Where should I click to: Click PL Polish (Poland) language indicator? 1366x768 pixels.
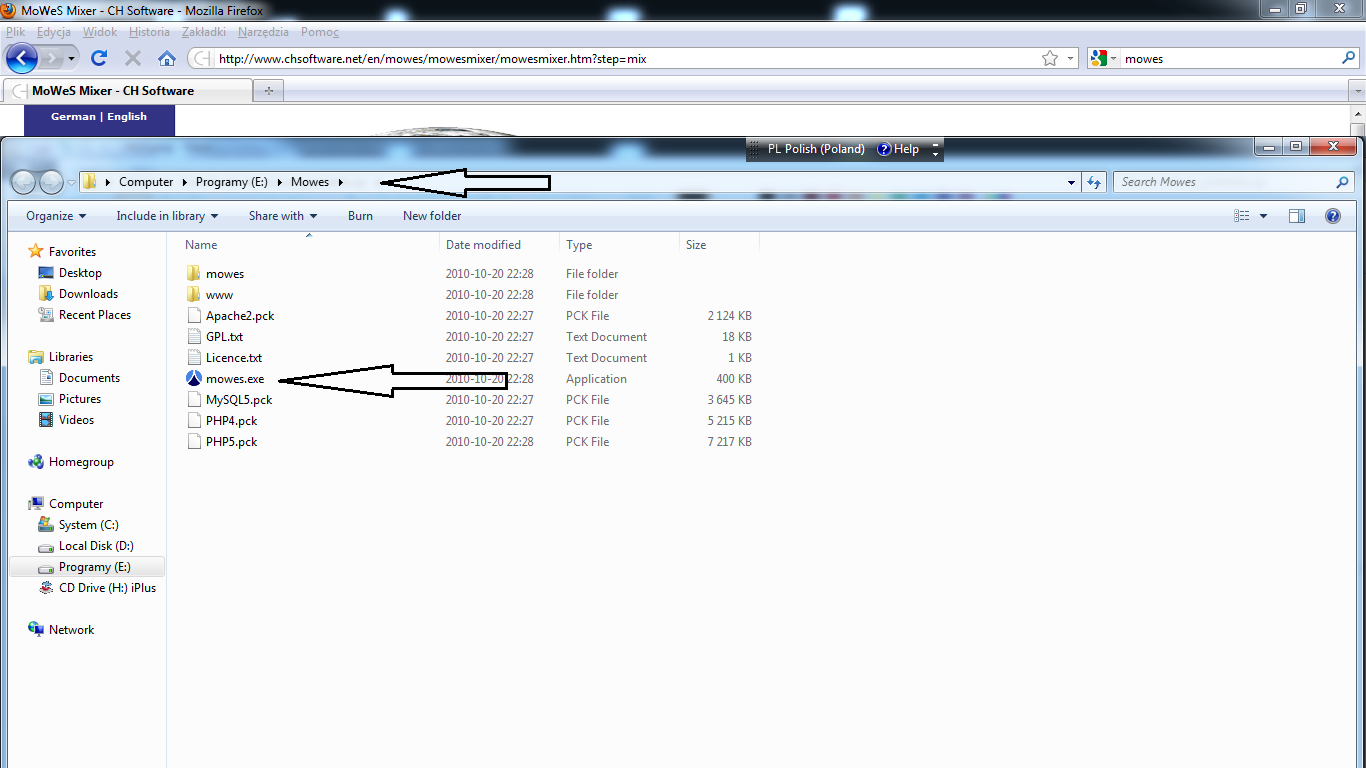point(816,149)
